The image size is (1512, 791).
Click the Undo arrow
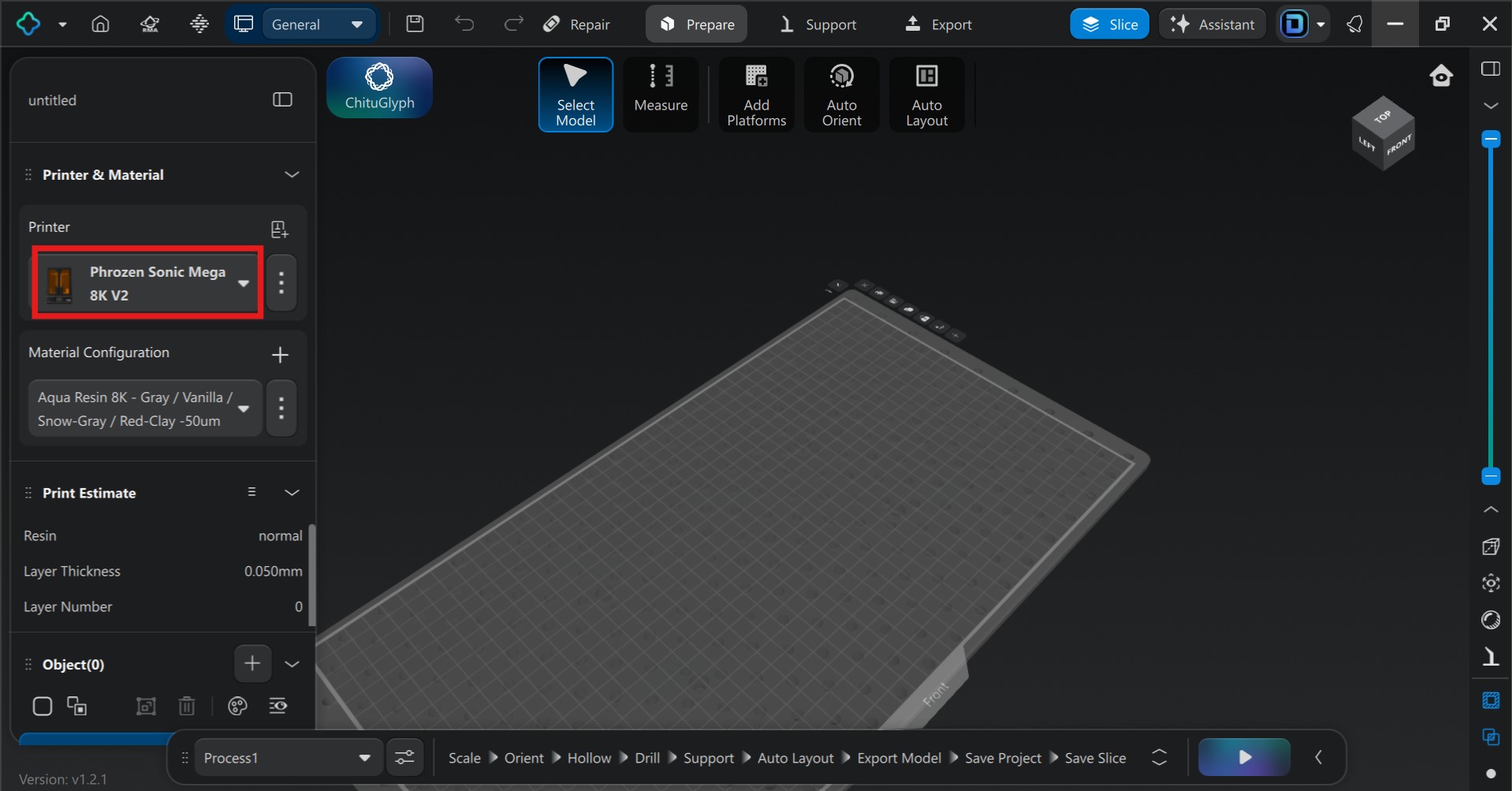coord(464,24)
